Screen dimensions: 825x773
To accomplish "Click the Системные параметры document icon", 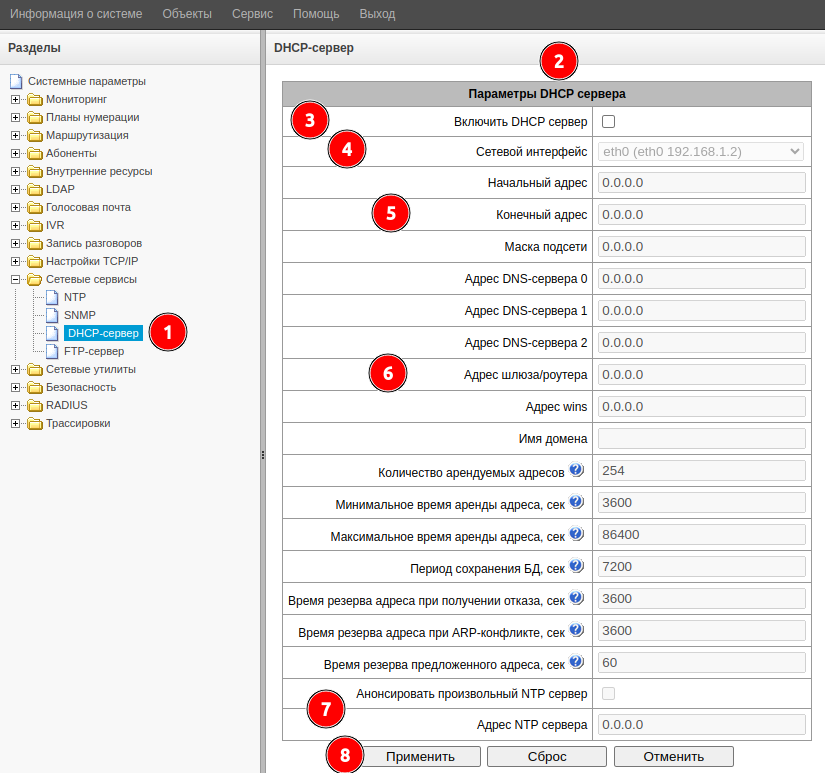I will pyautogui.click(x=16, y=82).
